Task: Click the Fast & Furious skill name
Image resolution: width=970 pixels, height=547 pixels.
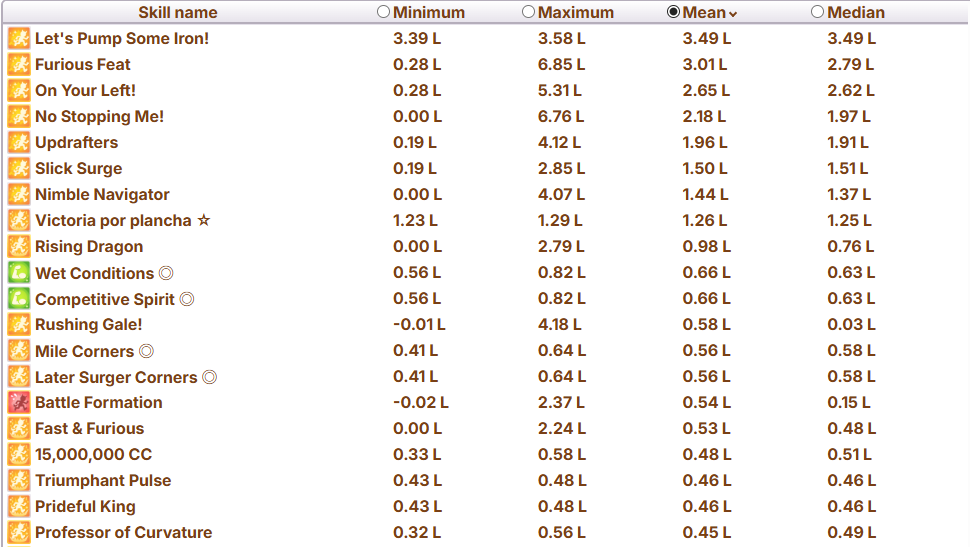Action: pyautogui.click(x=90, y=428)
